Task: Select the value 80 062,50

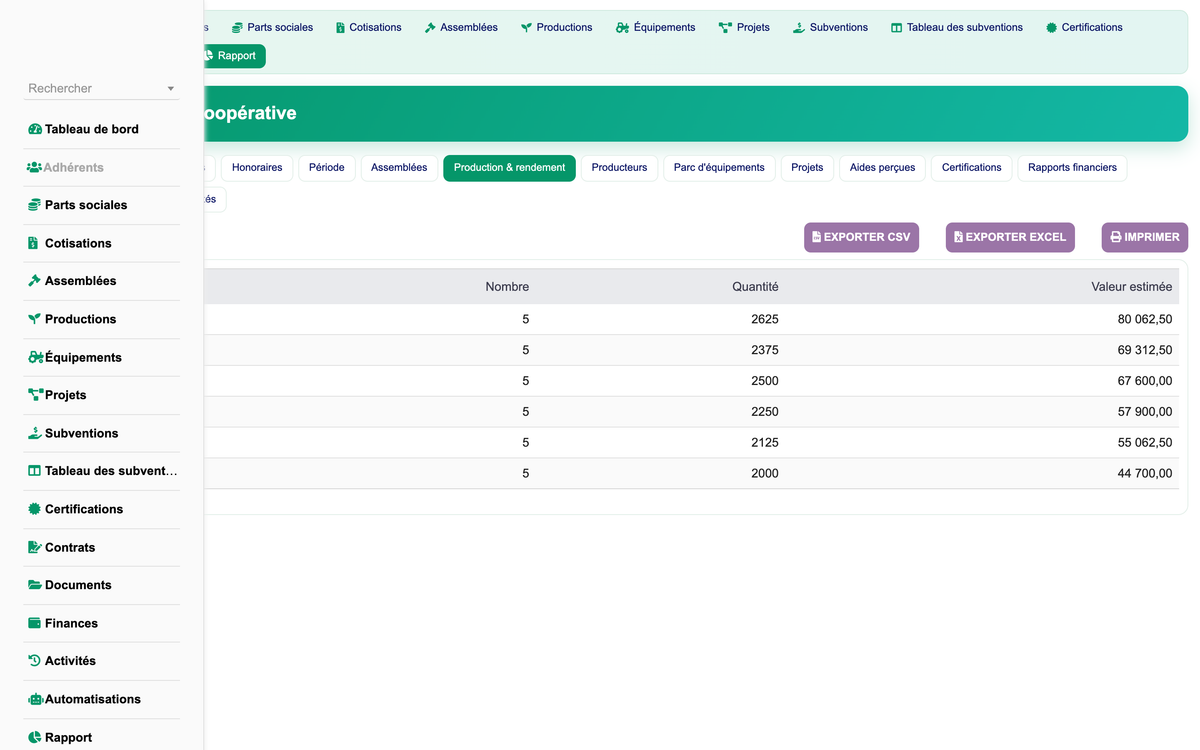Action: coord(1145,319)
